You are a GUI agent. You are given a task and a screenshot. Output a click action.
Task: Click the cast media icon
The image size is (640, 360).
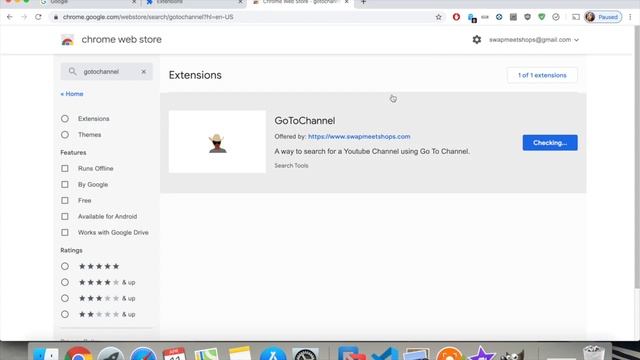576,17
